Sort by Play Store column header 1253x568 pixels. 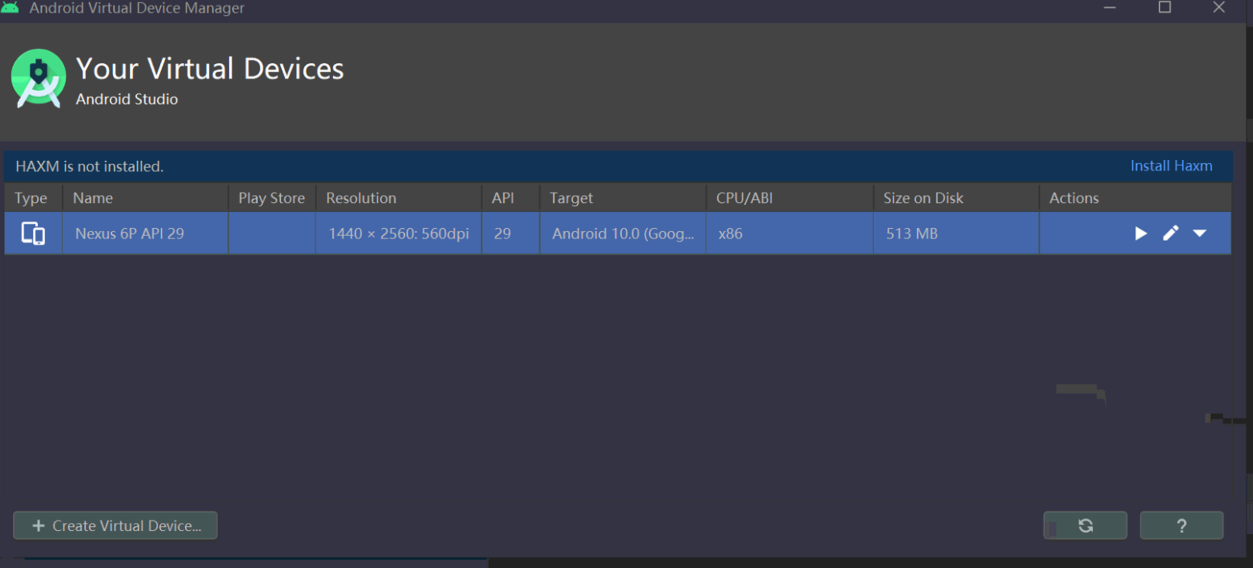click(x=272, y=198)
